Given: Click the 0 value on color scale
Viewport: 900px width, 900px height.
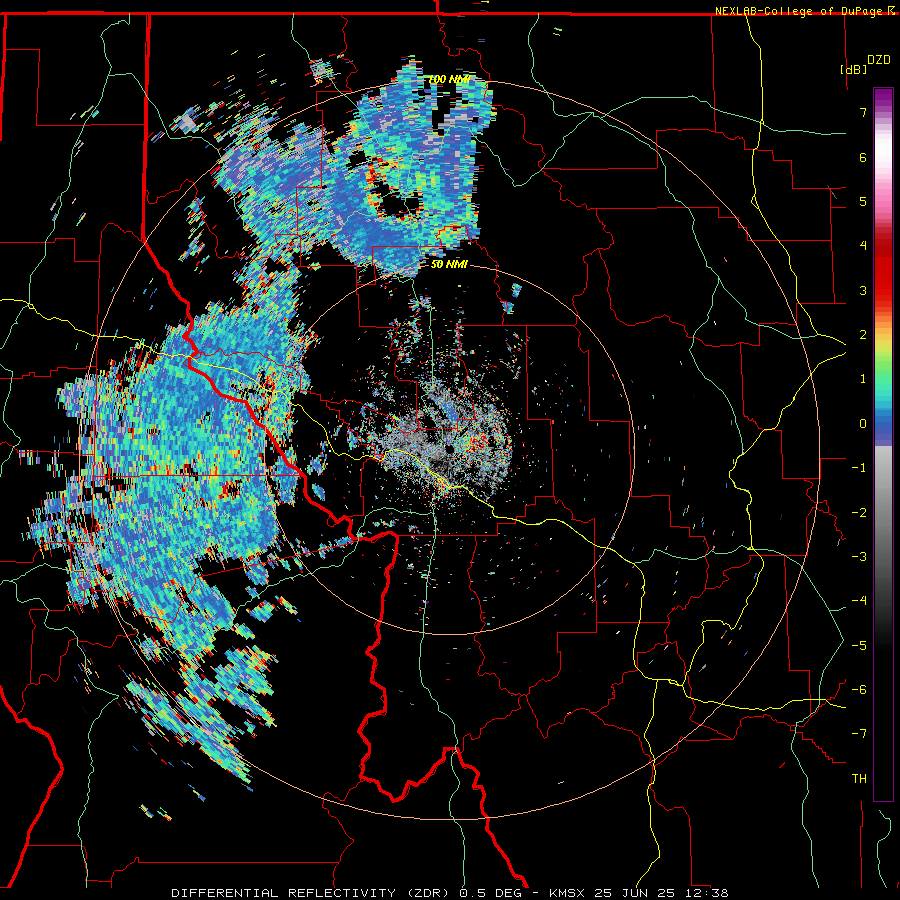Looking at the screenshot, I should [x=863, y=424].
